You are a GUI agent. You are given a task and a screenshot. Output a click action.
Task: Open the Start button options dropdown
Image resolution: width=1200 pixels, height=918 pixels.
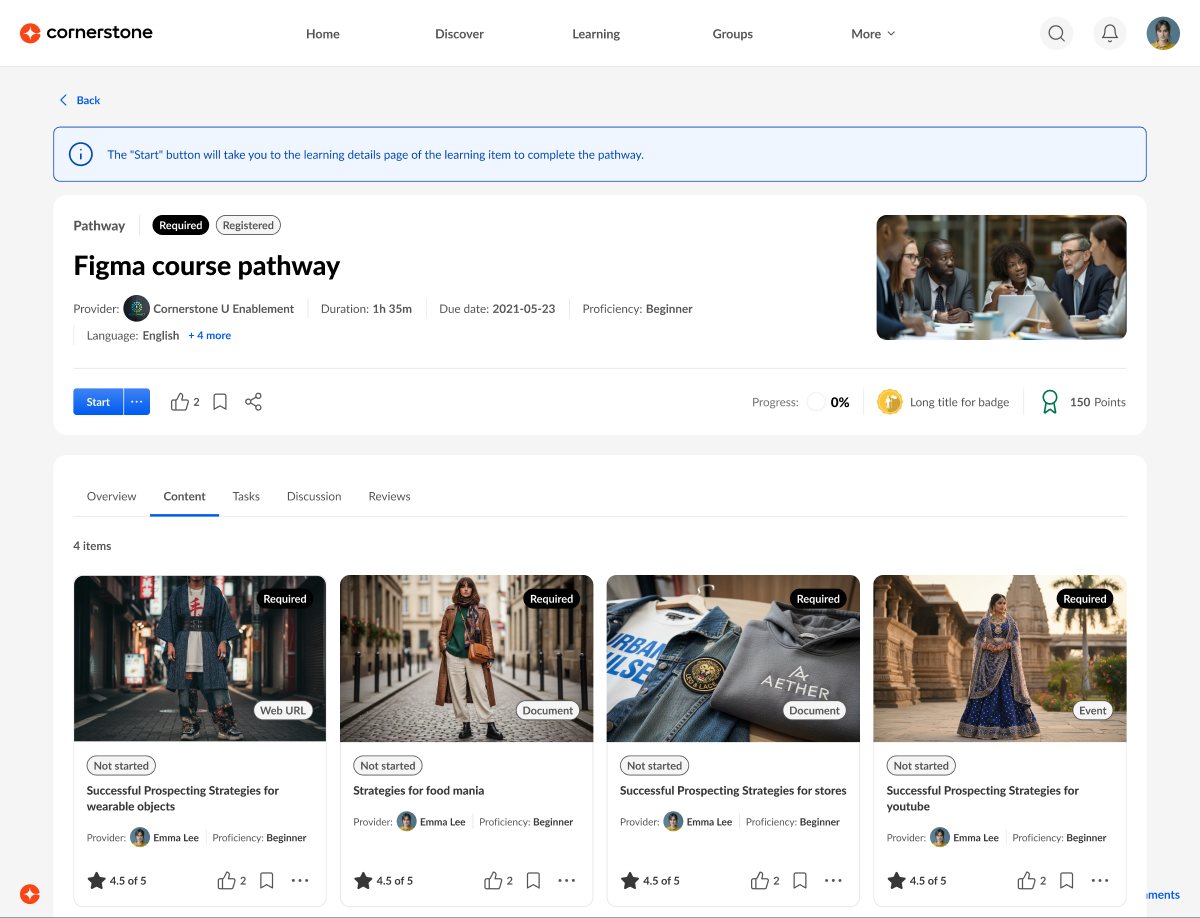coord(137,402)
